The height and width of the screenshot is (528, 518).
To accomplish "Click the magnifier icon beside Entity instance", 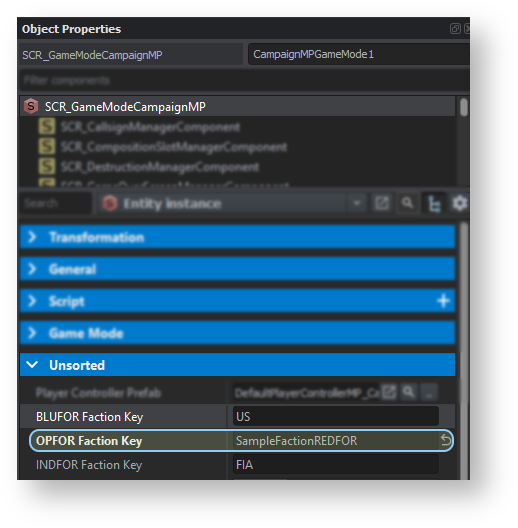I will (408, 203).
